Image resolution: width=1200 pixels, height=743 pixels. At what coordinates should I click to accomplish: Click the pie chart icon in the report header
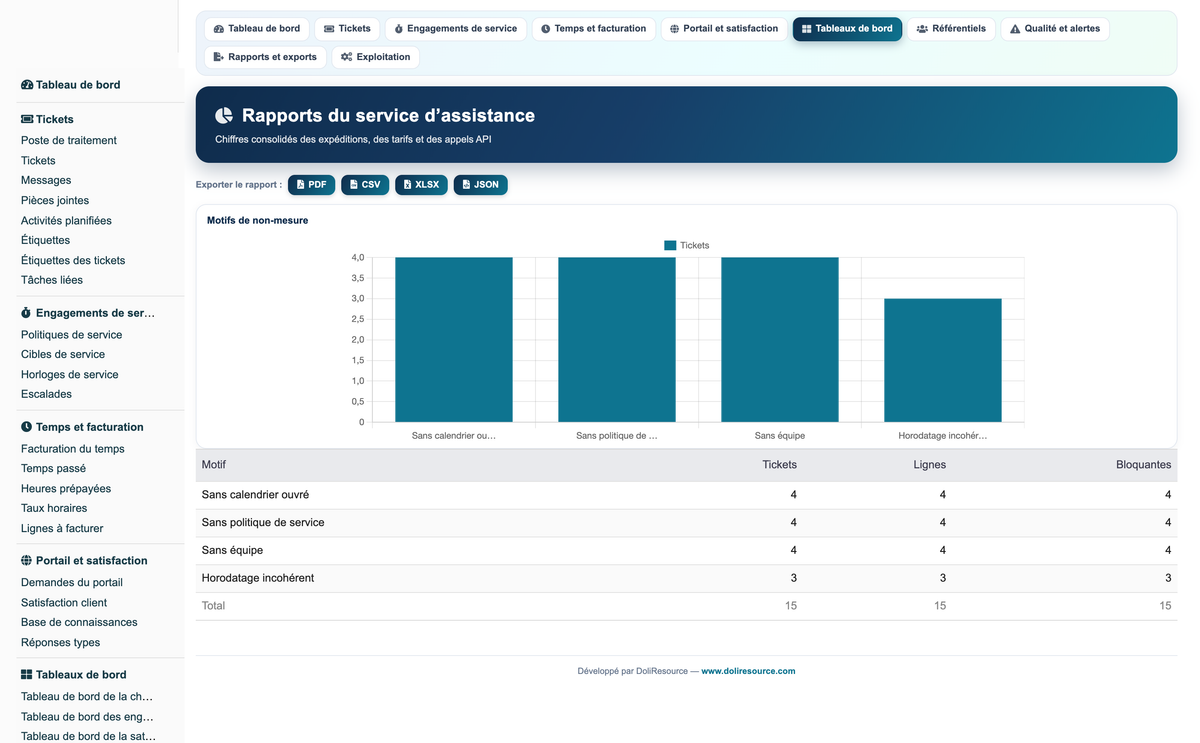[224, 116]
